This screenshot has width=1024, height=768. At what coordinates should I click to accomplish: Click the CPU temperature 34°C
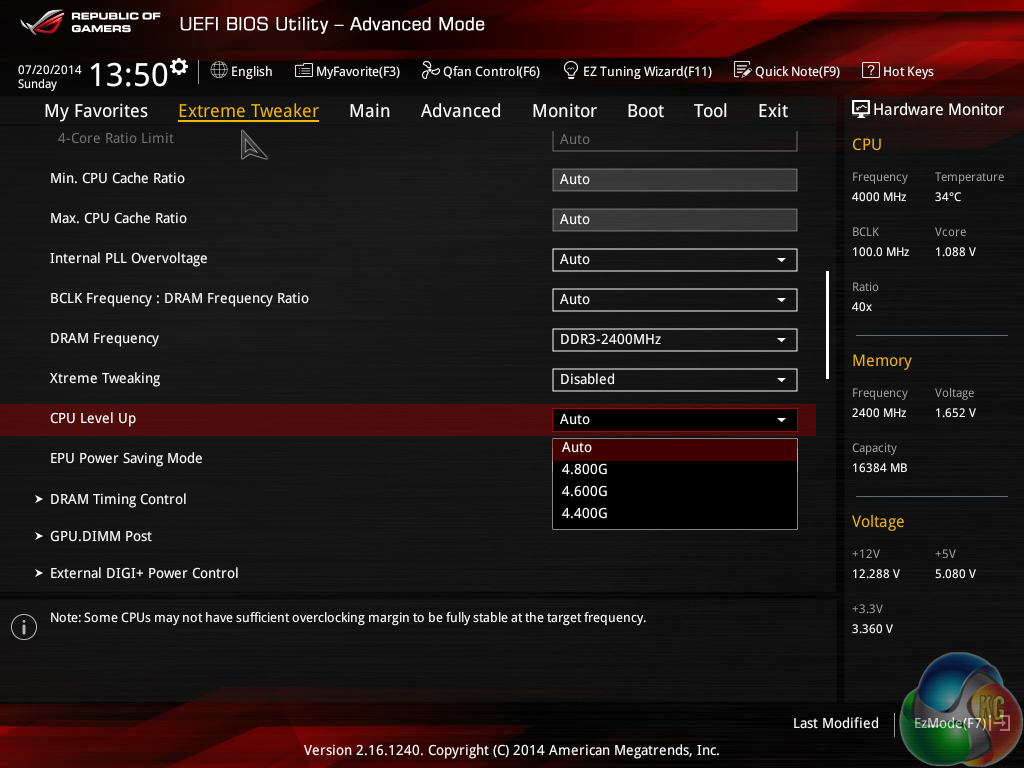pyautogui.click(x=948, y=197)
